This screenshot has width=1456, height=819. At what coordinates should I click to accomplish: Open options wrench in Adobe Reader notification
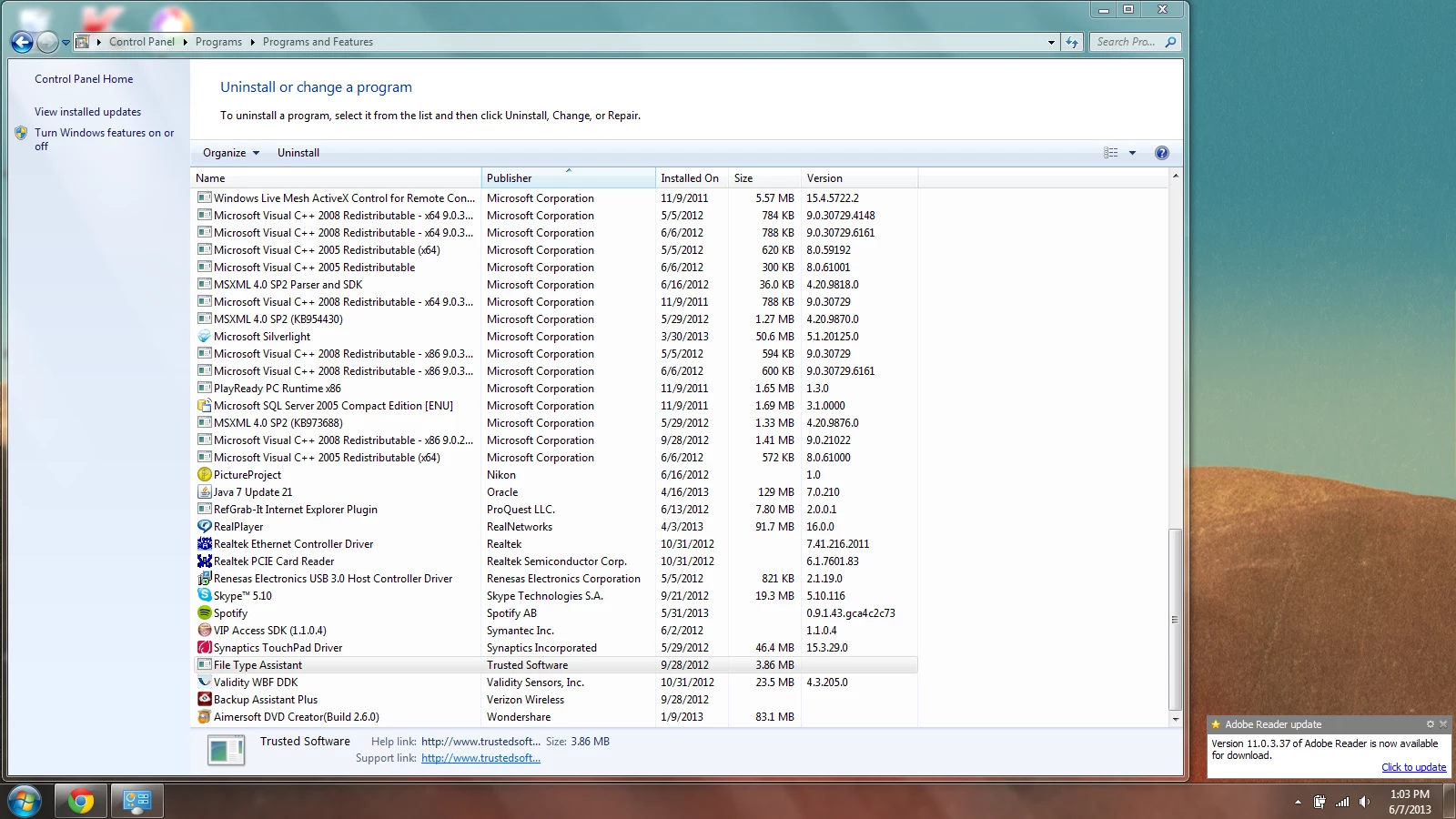click(1431, 724)
